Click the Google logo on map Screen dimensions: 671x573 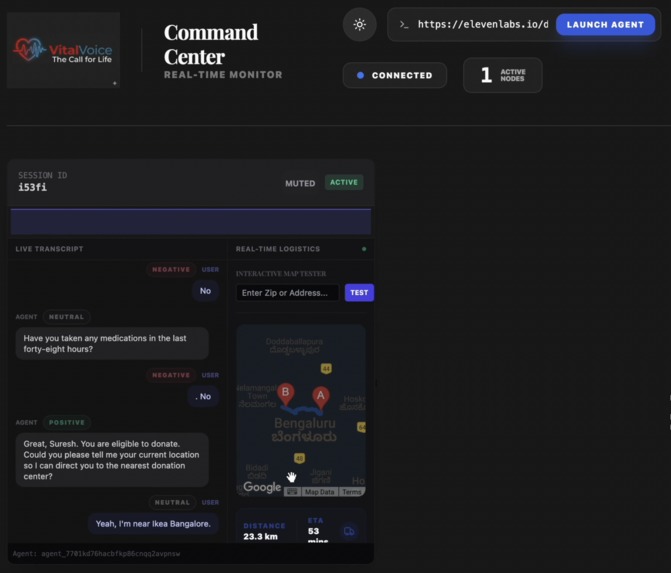[262, 487]
